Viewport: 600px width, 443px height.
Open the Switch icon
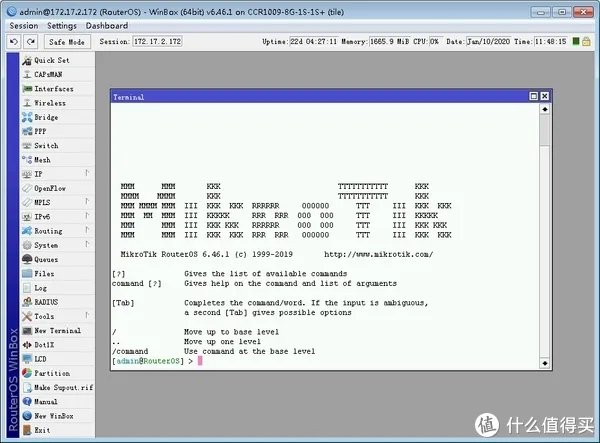pyautogui.click(x=27, y=146)
